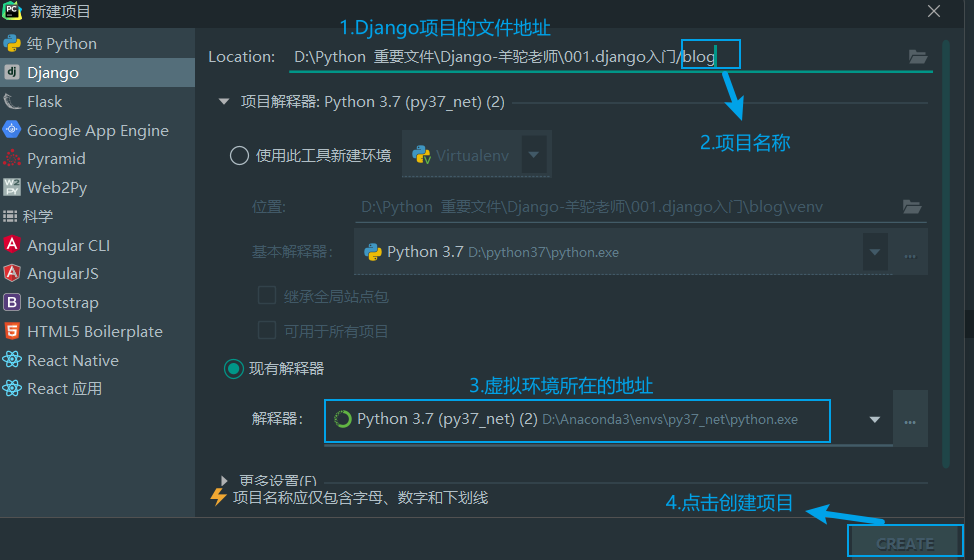Click the Virtualenv Python icon
This screenshot has height=560, width=974.
coord(422,155)
